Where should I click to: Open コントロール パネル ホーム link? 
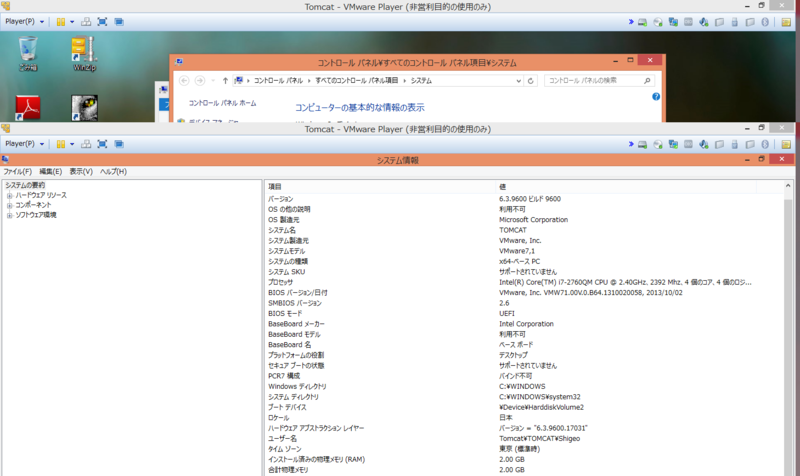[x=222, y=103]
